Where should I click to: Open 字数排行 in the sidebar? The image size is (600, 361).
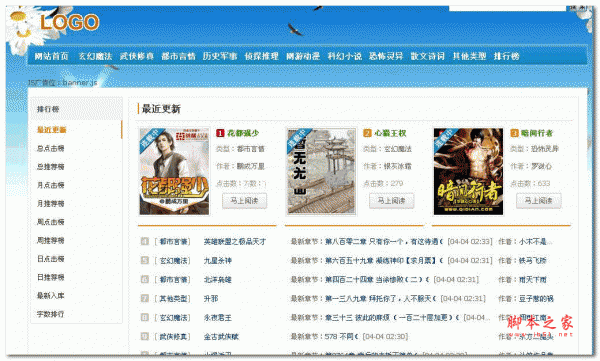[51, 314]
